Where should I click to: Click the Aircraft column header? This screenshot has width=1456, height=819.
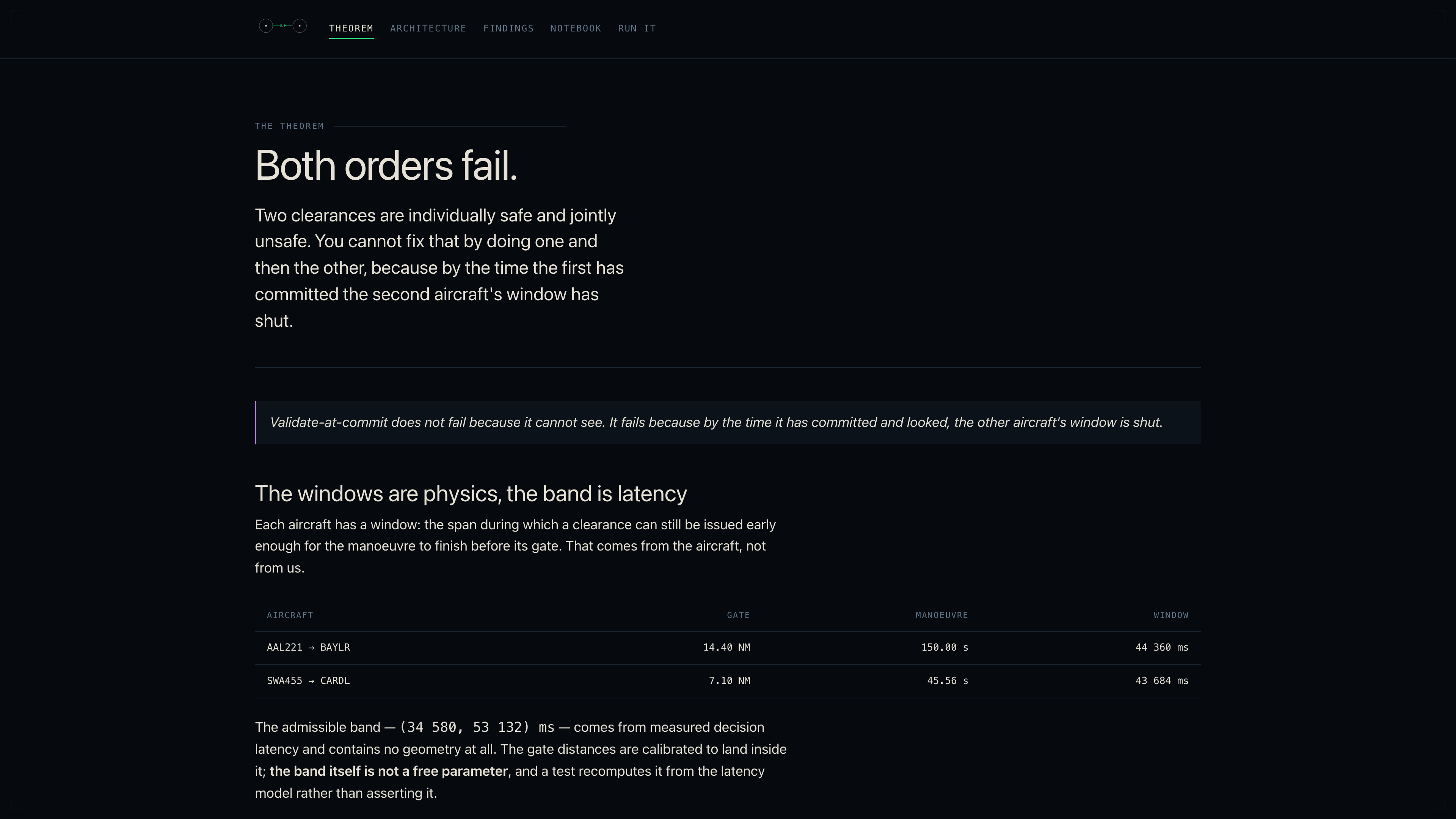tap(290, 615)
